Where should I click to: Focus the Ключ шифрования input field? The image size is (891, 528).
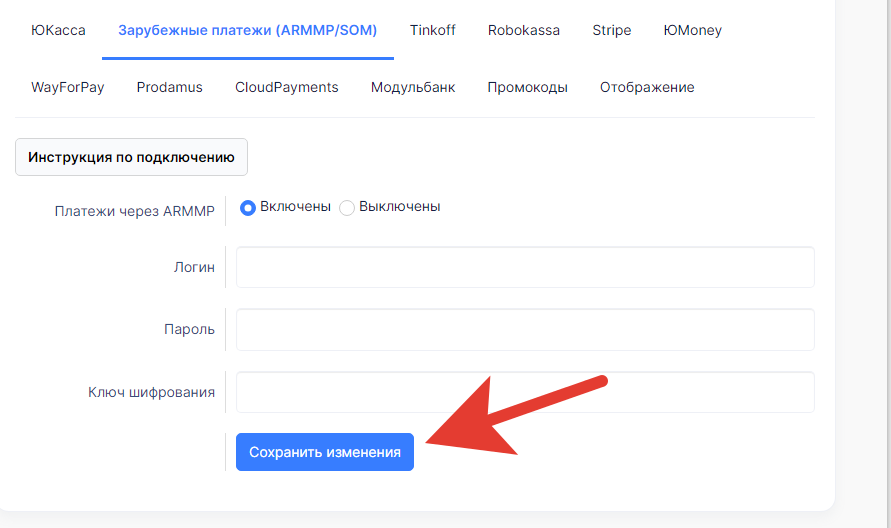(525, 392)
